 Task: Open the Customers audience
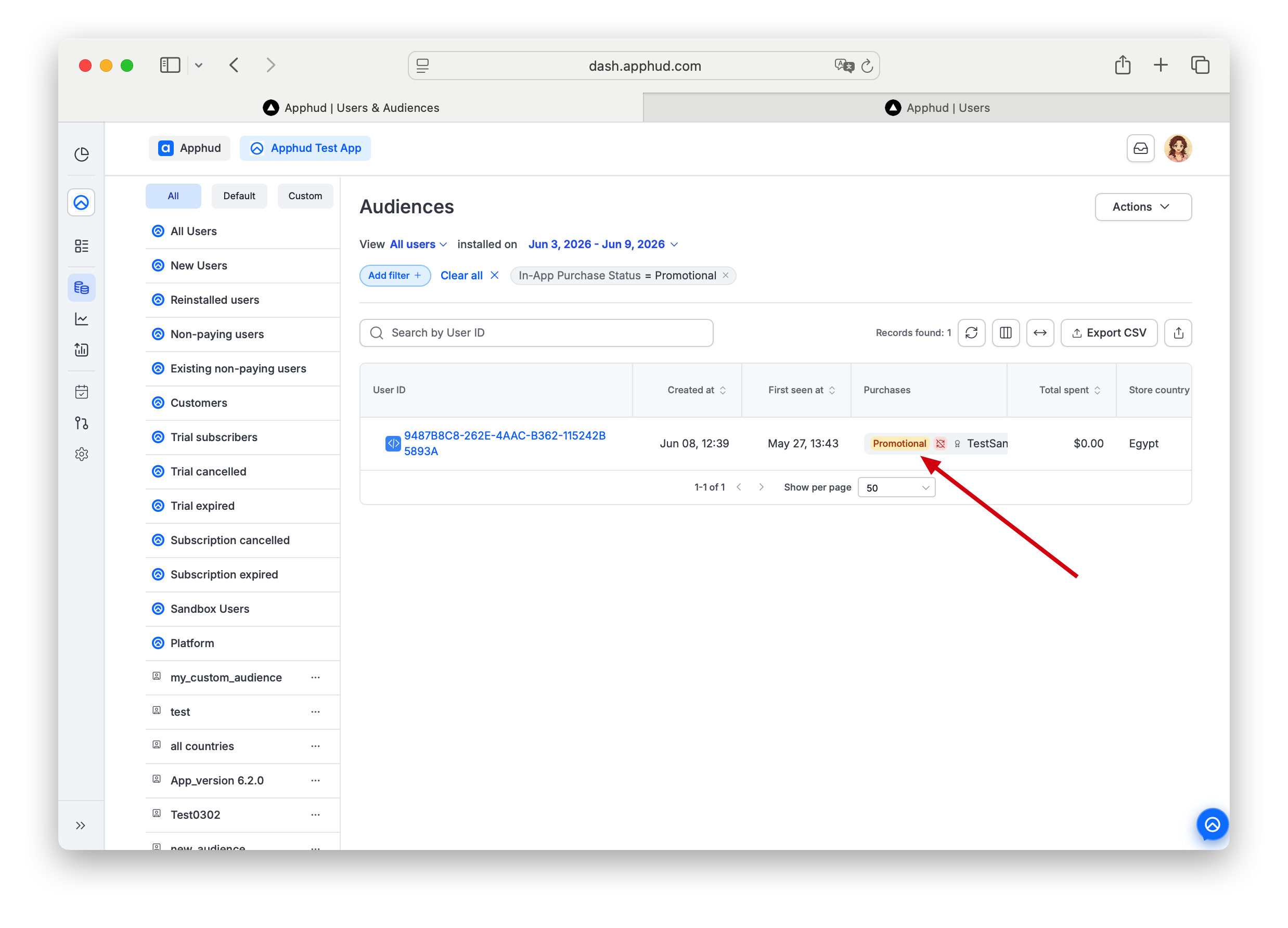pos(242,403)
